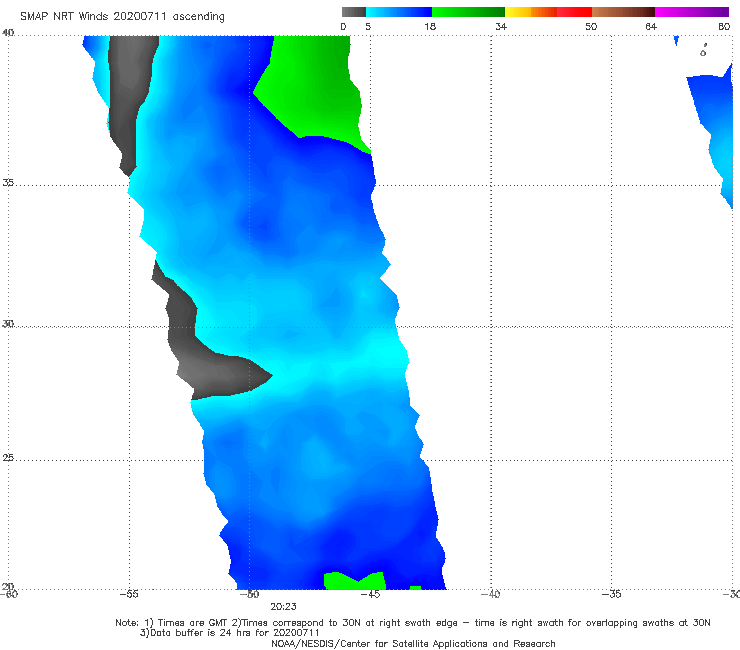Click the latitude axis label "40"

[x=8, y=33]
